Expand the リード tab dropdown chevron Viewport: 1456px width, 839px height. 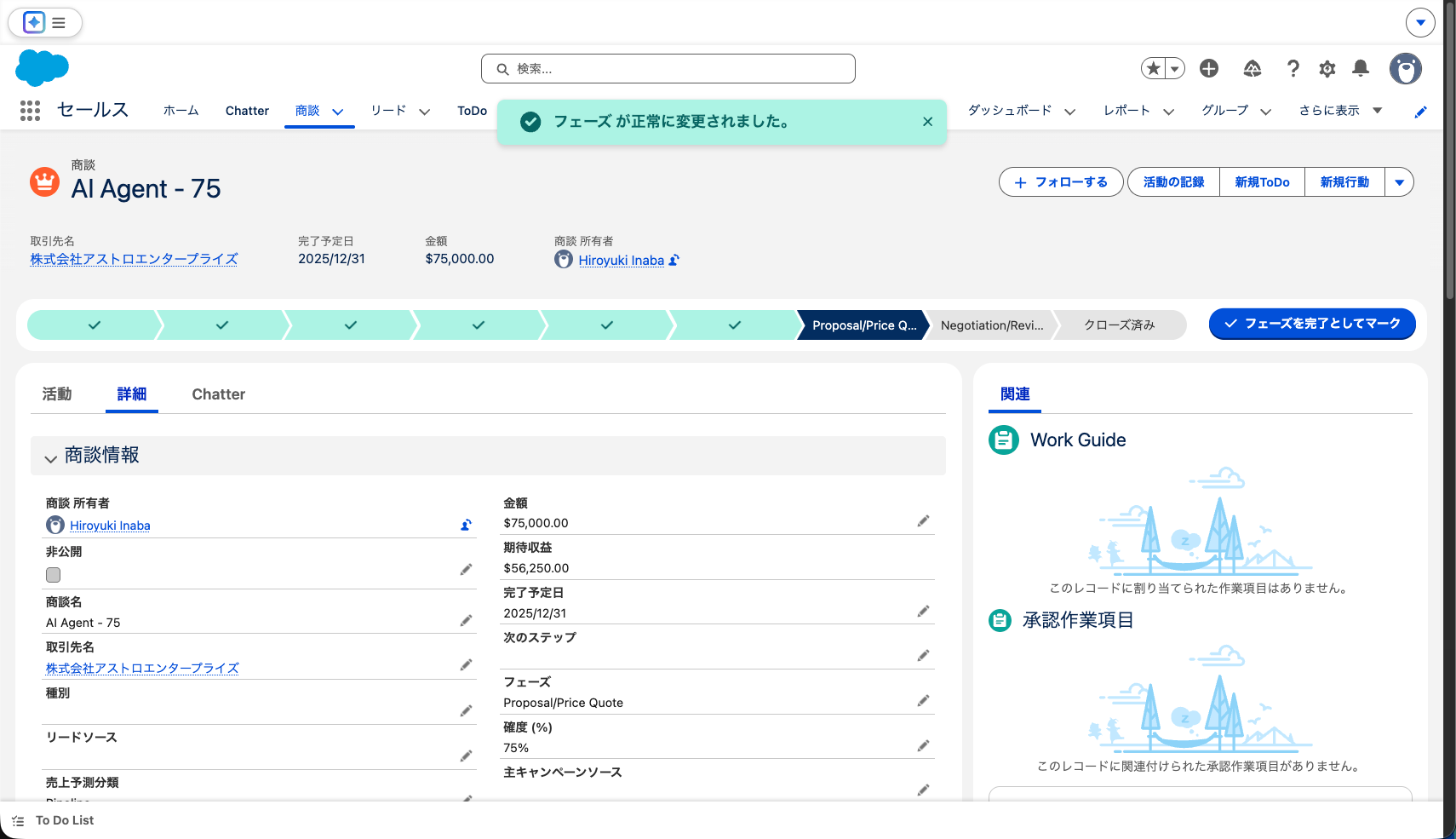pos(425,112)
